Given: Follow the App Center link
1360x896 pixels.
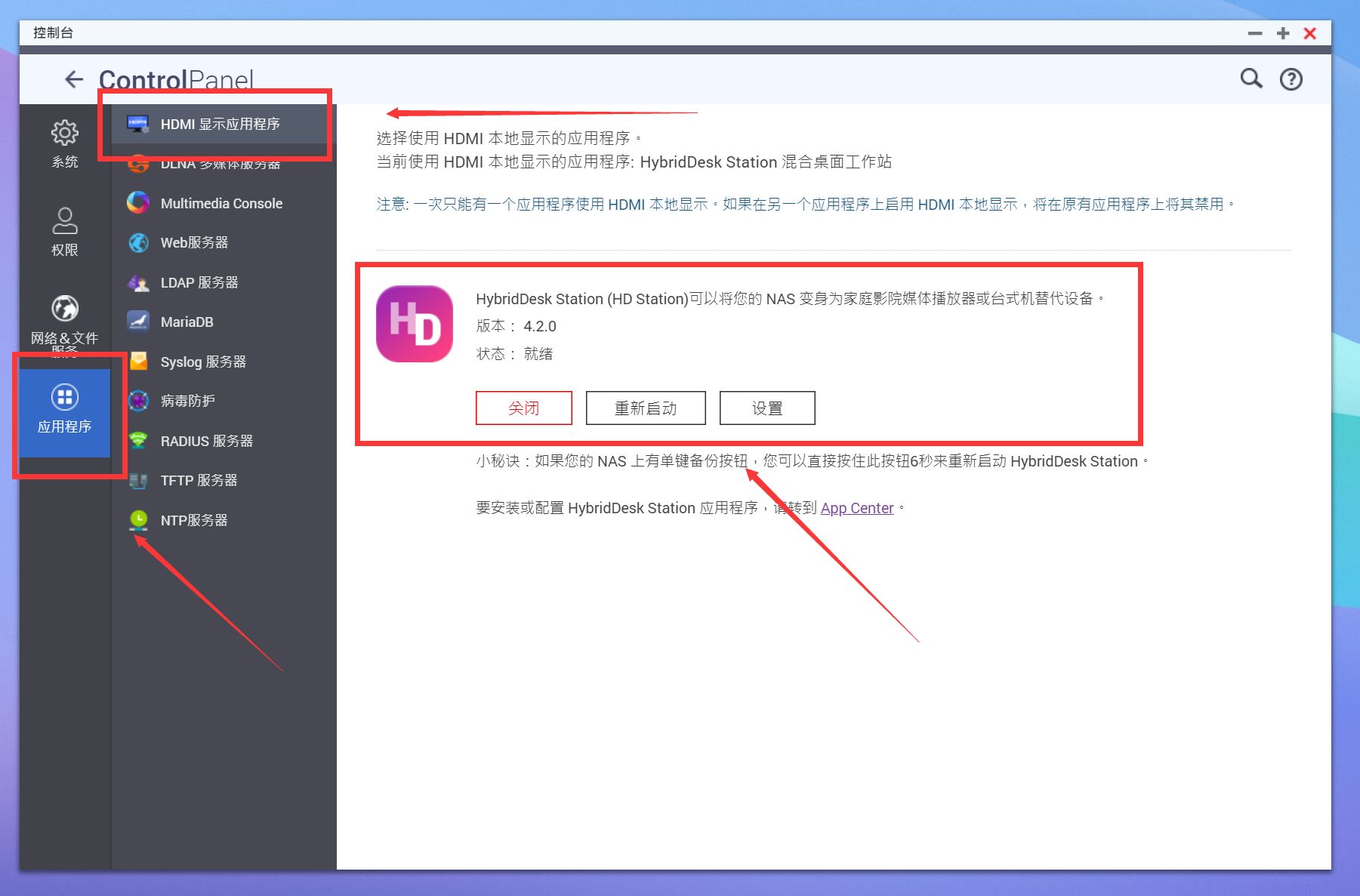Looking at the screenshot, I should [x=857, y=508].
